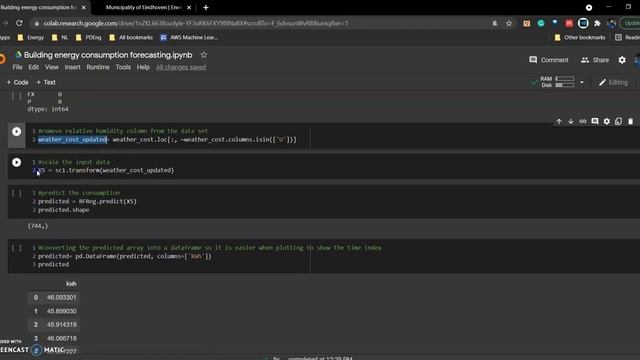Screen dimensions: 640x360
Task: Open cell editor settings gear
Action: coord(607,121)
